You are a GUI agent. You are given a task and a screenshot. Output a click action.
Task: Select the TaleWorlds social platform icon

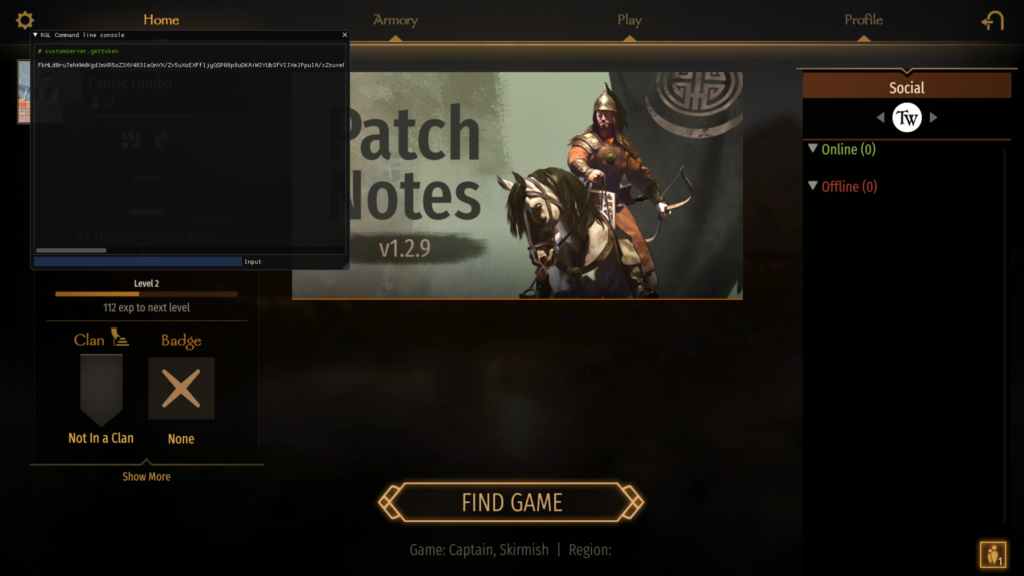(x=906, y=118)
